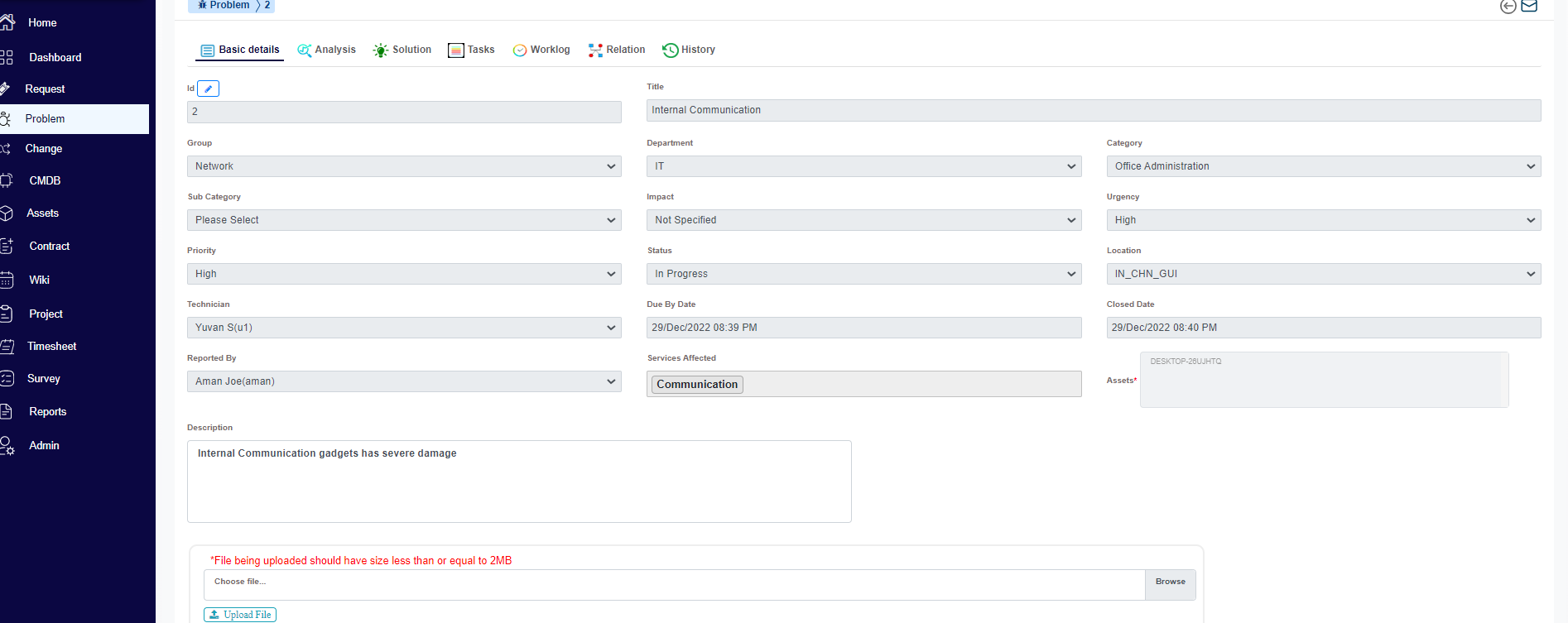Click the CMDB chip icon
Screen dimensions: 1568x623
(x=6, y=180)
